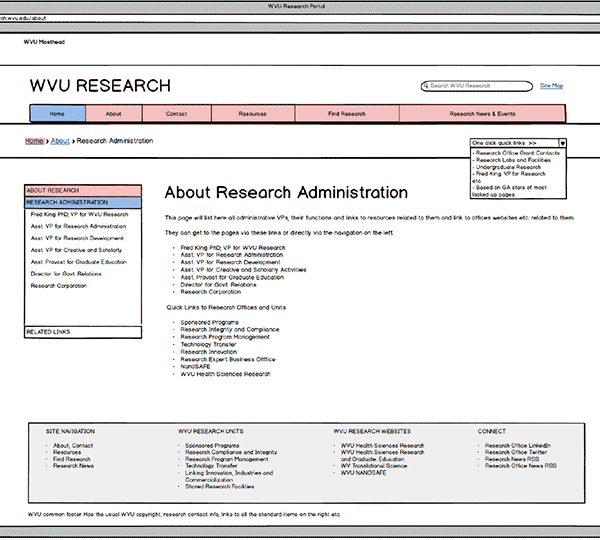This screenshot has width=600, height=540.
Task: Select the Contact navigation tab
Action: point(176,114)
